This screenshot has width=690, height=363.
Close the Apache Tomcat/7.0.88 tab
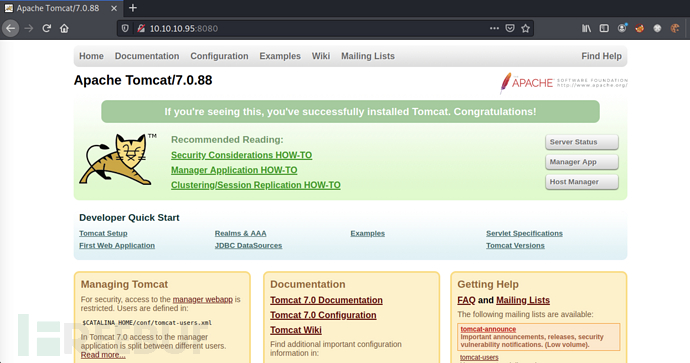click(114, 8)
